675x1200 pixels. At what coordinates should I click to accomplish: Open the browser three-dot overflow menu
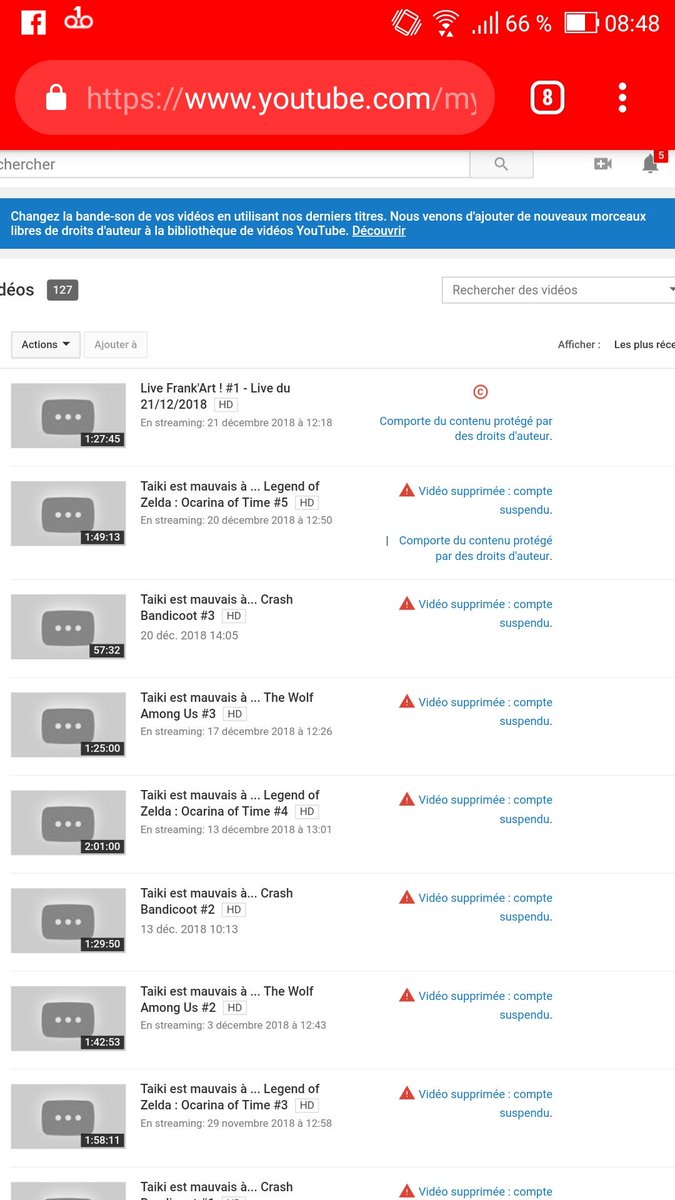pos(622,98)
